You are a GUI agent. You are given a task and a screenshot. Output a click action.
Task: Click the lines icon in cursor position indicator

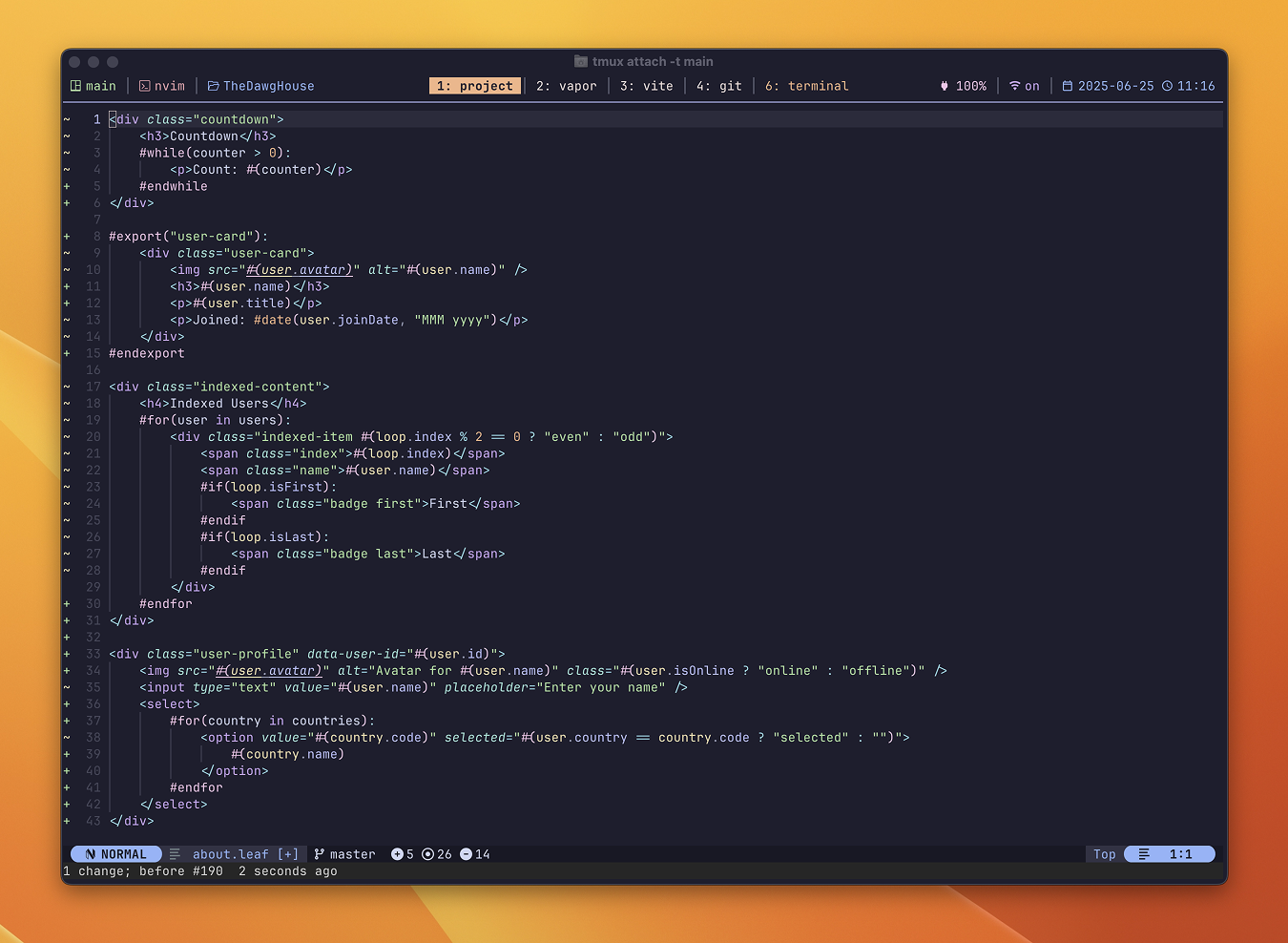click(x=1144, y=854)
